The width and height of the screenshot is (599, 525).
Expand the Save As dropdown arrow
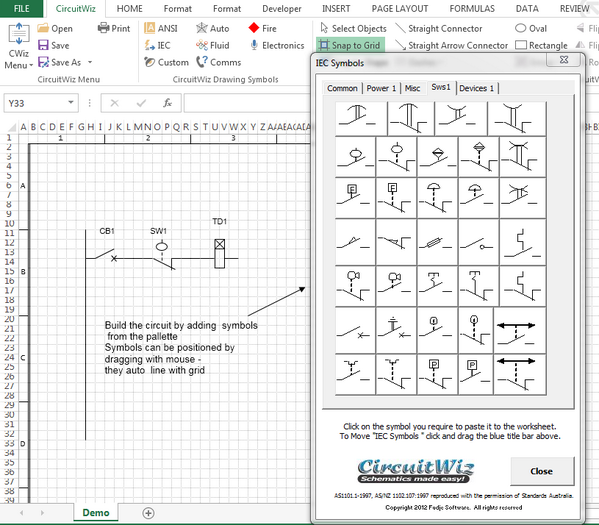pos(90,62)
